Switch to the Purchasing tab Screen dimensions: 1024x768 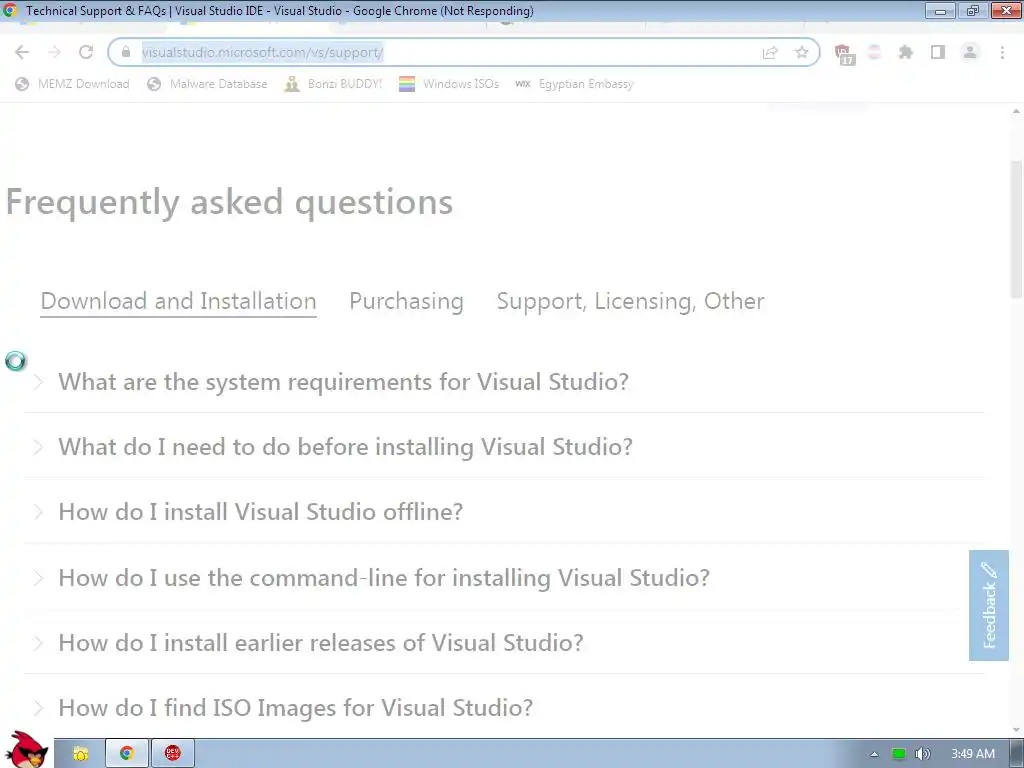point(406,301)
